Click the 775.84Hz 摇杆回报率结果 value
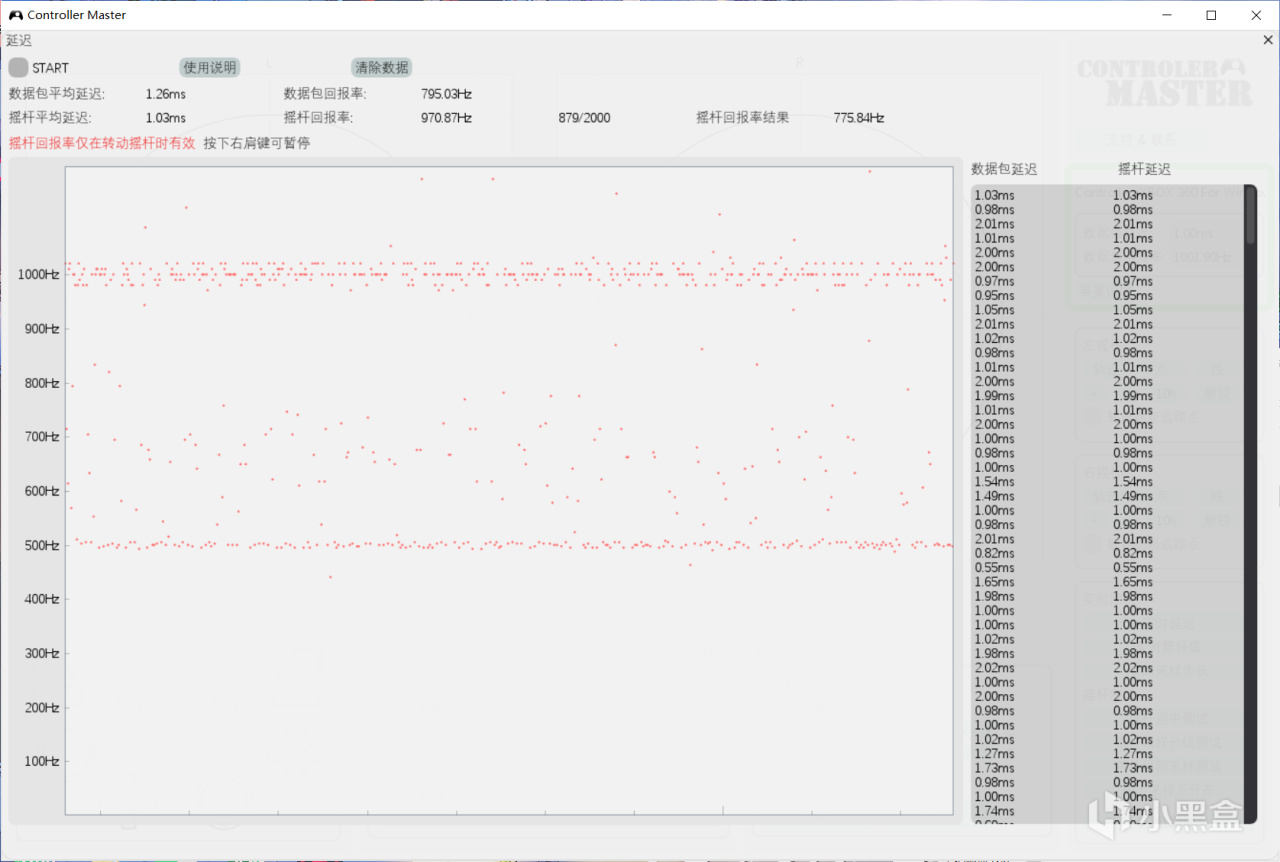Viewport: 1280px width, 862px height. click(x=859, y=118)
